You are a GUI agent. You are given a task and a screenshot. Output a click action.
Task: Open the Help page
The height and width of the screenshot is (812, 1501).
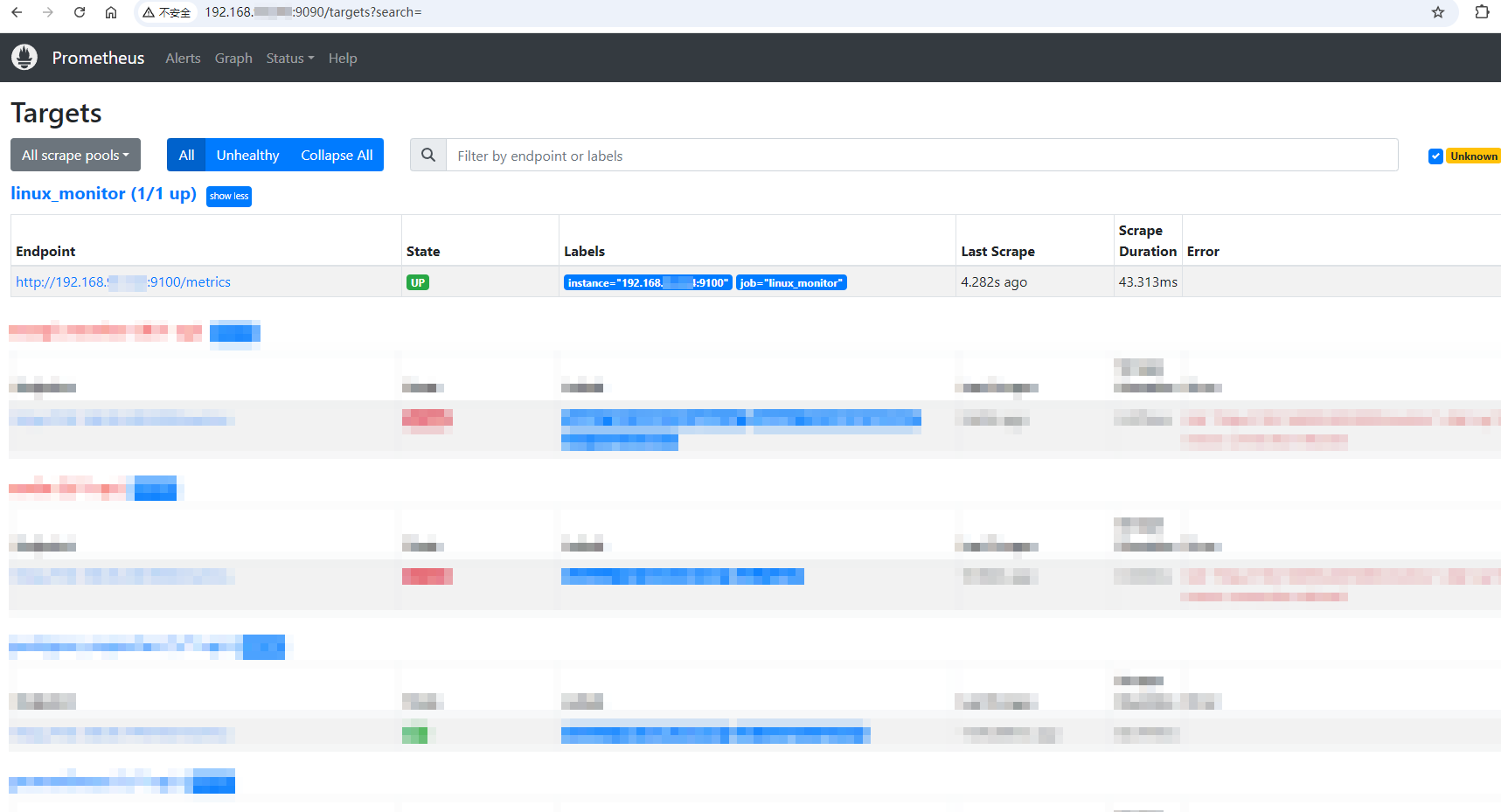[x=343, y=58]
